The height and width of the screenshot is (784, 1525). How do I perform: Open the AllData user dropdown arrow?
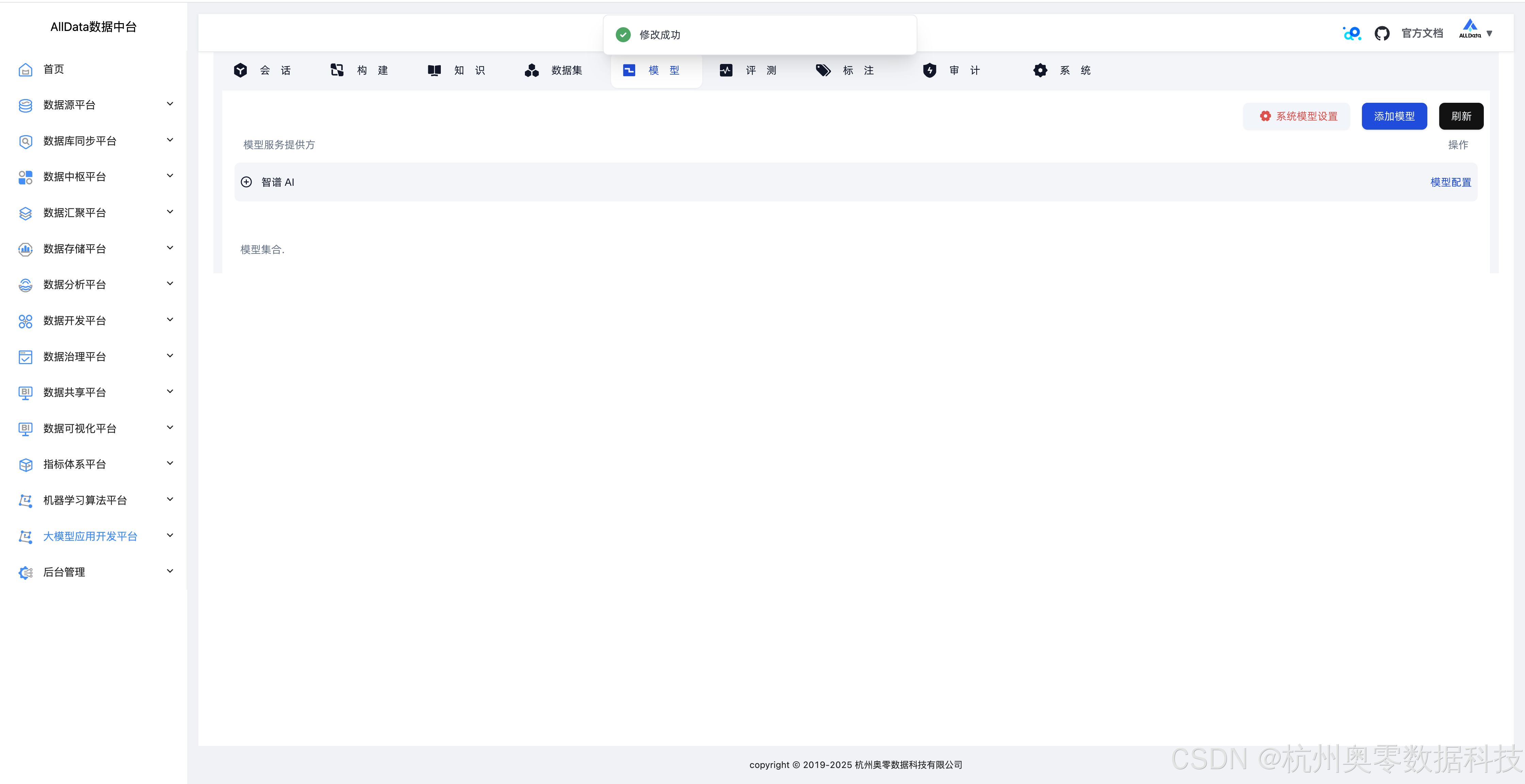pos(1490,34)
